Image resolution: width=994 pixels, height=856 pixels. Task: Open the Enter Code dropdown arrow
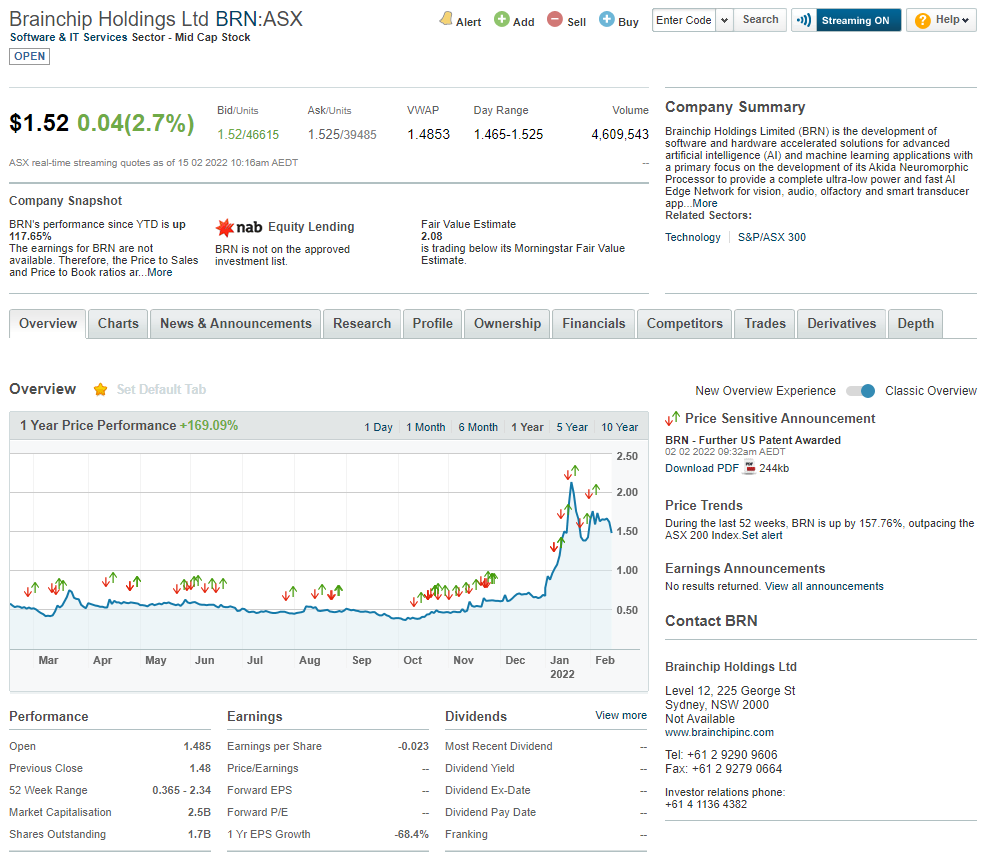724,20
